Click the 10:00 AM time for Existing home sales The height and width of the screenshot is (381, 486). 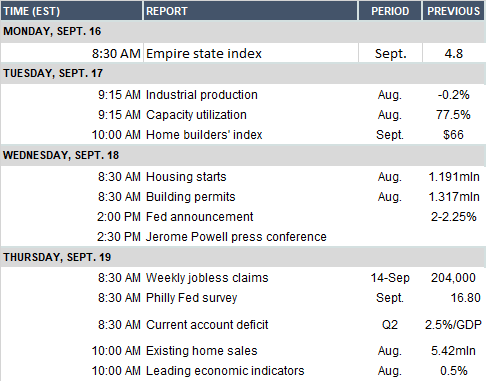click(116, 351)
